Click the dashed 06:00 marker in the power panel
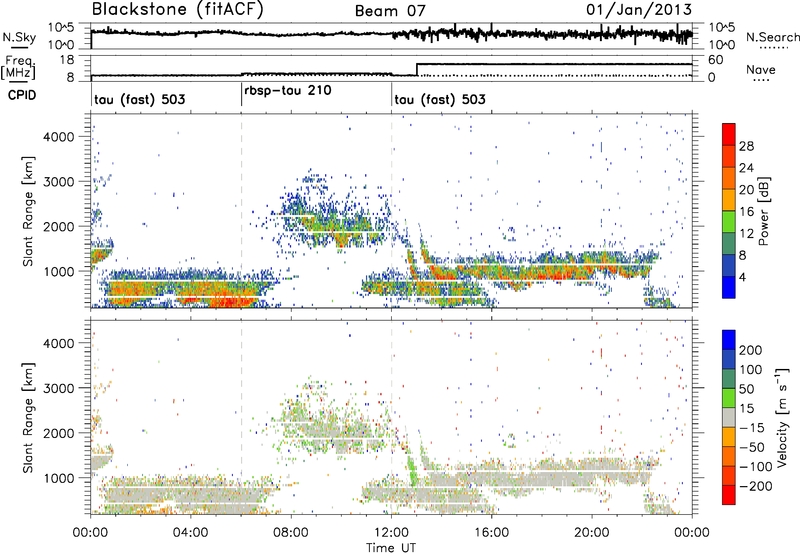Image resolution: width=800 pixels, height=554 pixels. (x=241, y=211)
